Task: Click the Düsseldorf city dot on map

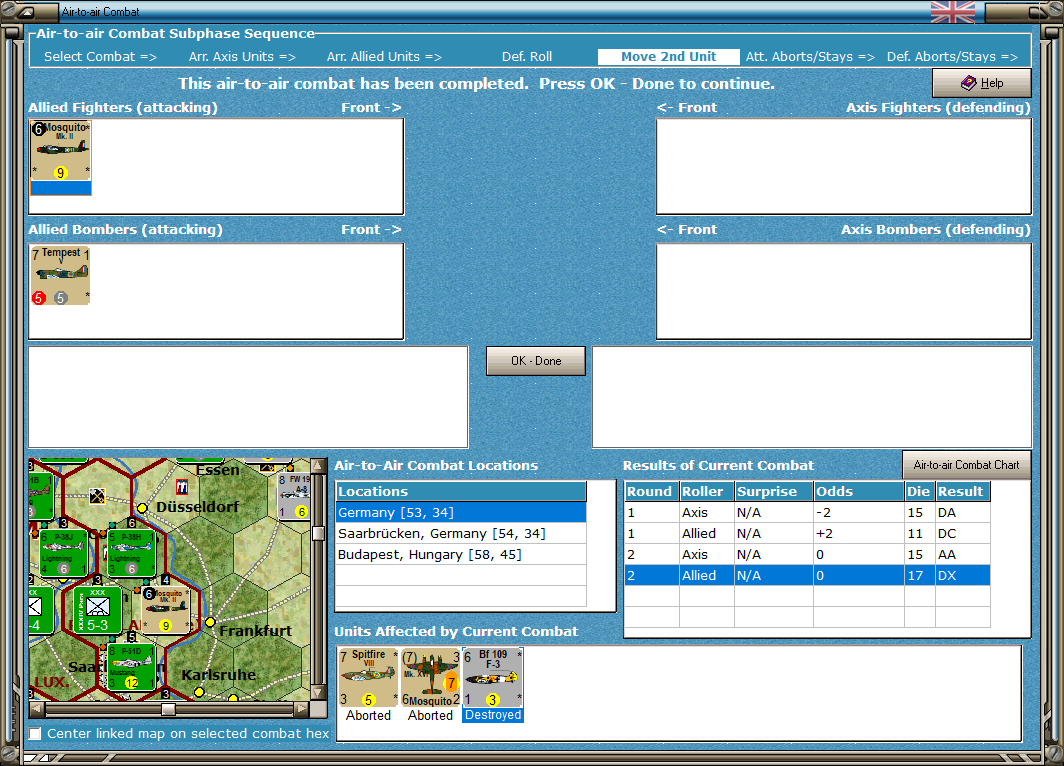Action: (142, 508)
